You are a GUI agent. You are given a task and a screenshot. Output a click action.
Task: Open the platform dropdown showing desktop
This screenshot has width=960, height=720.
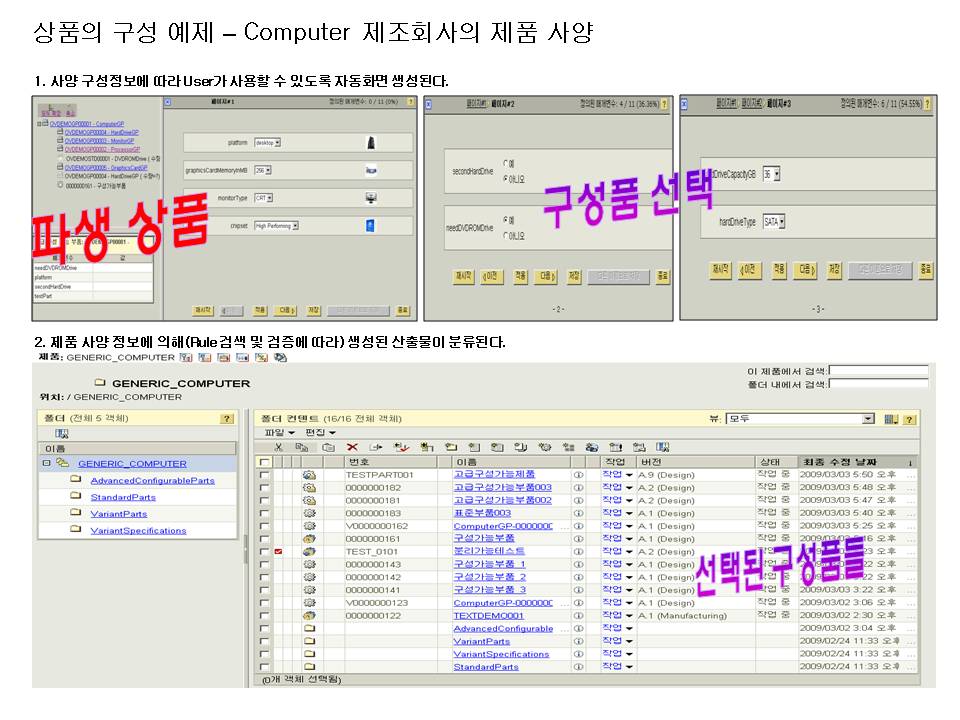[268, 143]
